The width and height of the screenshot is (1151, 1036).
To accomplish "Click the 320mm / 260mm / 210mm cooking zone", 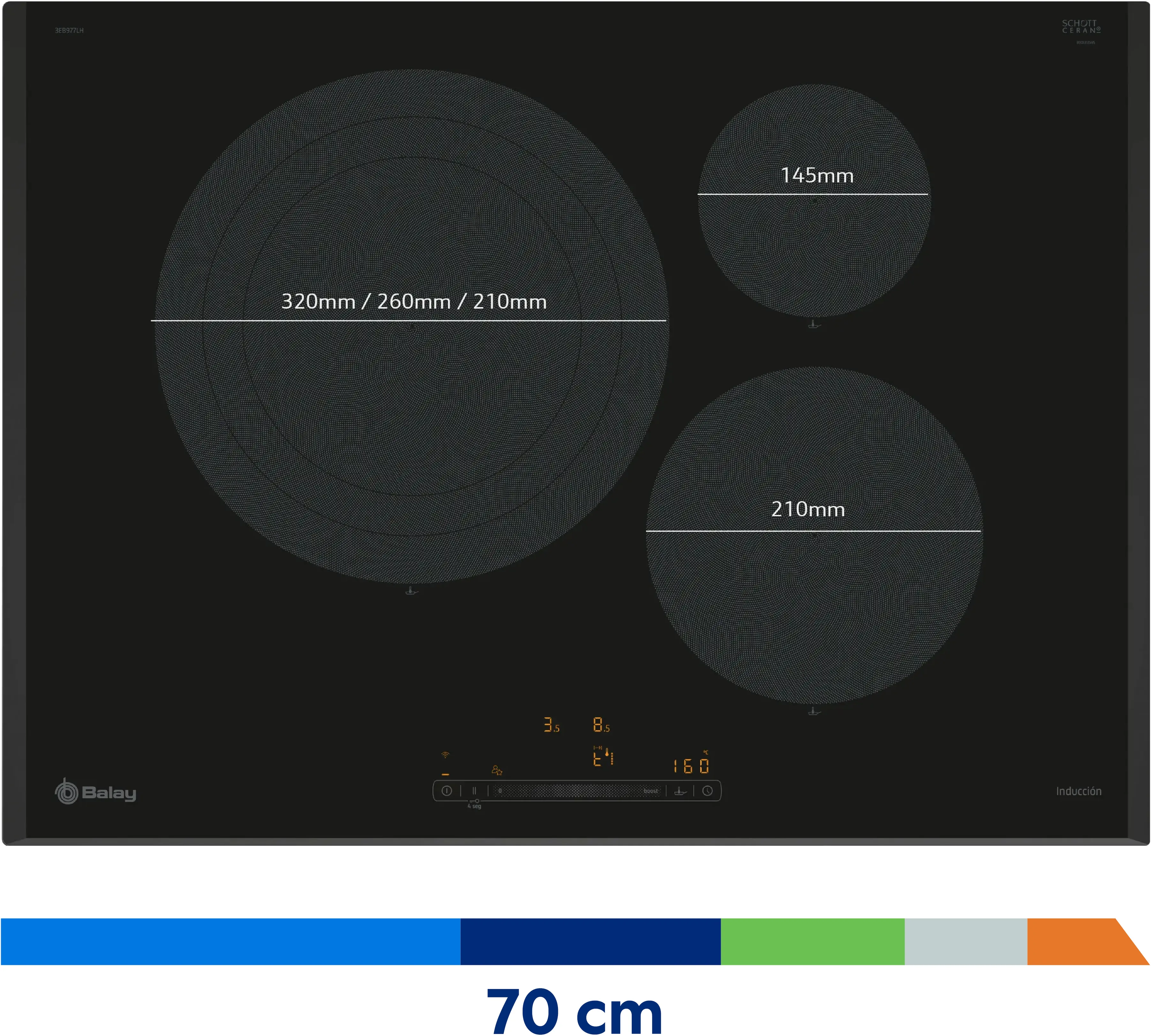I will (411, 326).
